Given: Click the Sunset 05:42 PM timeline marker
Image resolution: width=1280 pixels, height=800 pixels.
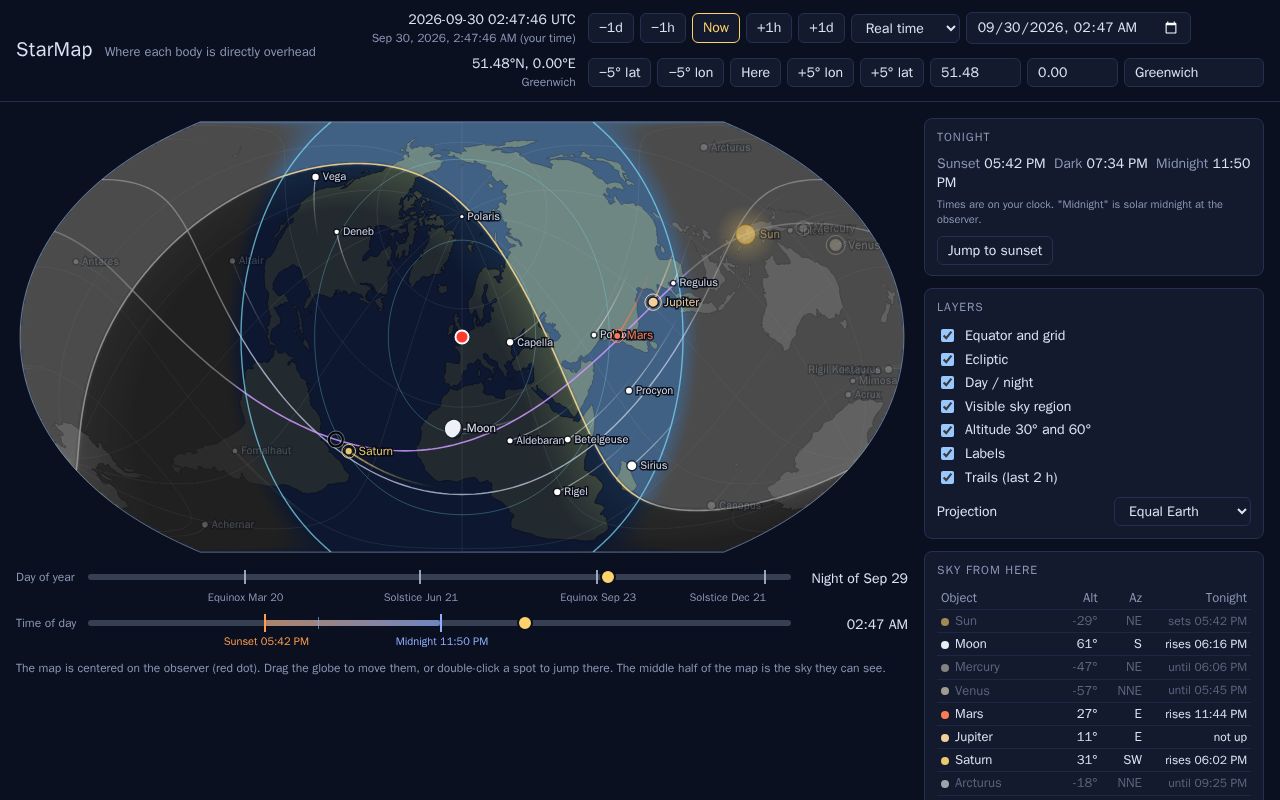Looking at the screenshot, I should (266, 641).
